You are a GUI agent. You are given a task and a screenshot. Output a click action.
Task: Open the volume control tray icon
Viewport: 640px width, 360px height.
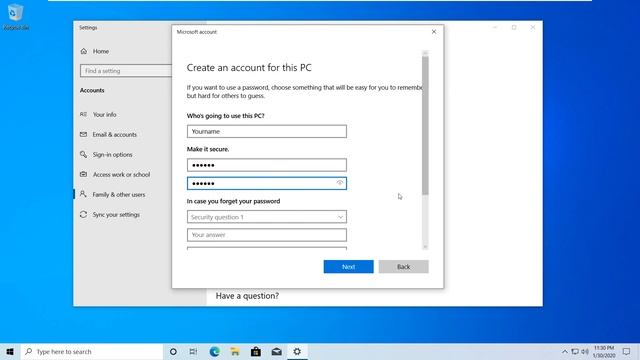pos(585,351)
